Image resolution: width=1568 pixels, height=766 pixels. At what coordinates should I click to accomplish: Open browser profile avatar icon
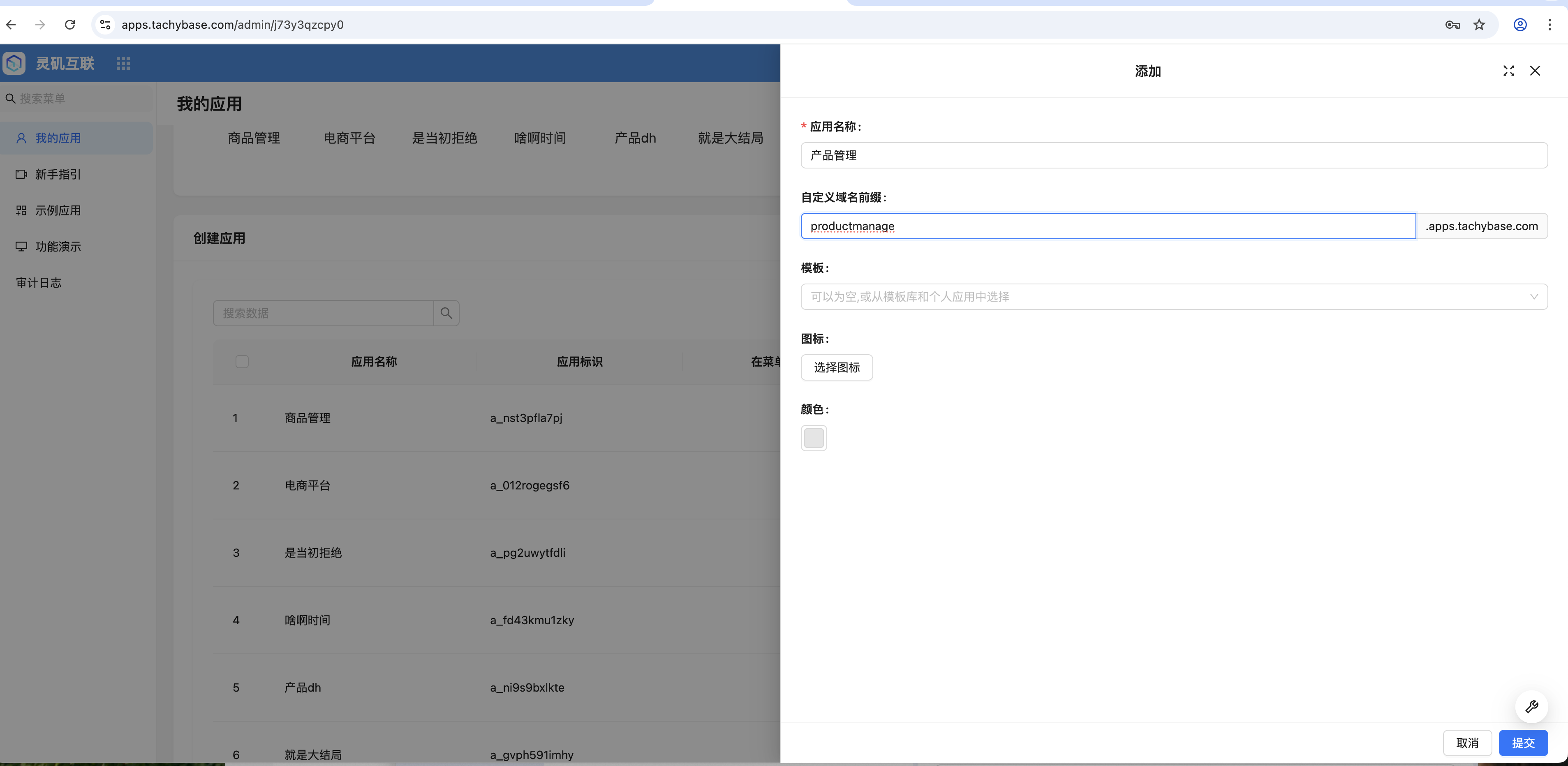[1519, 25]
